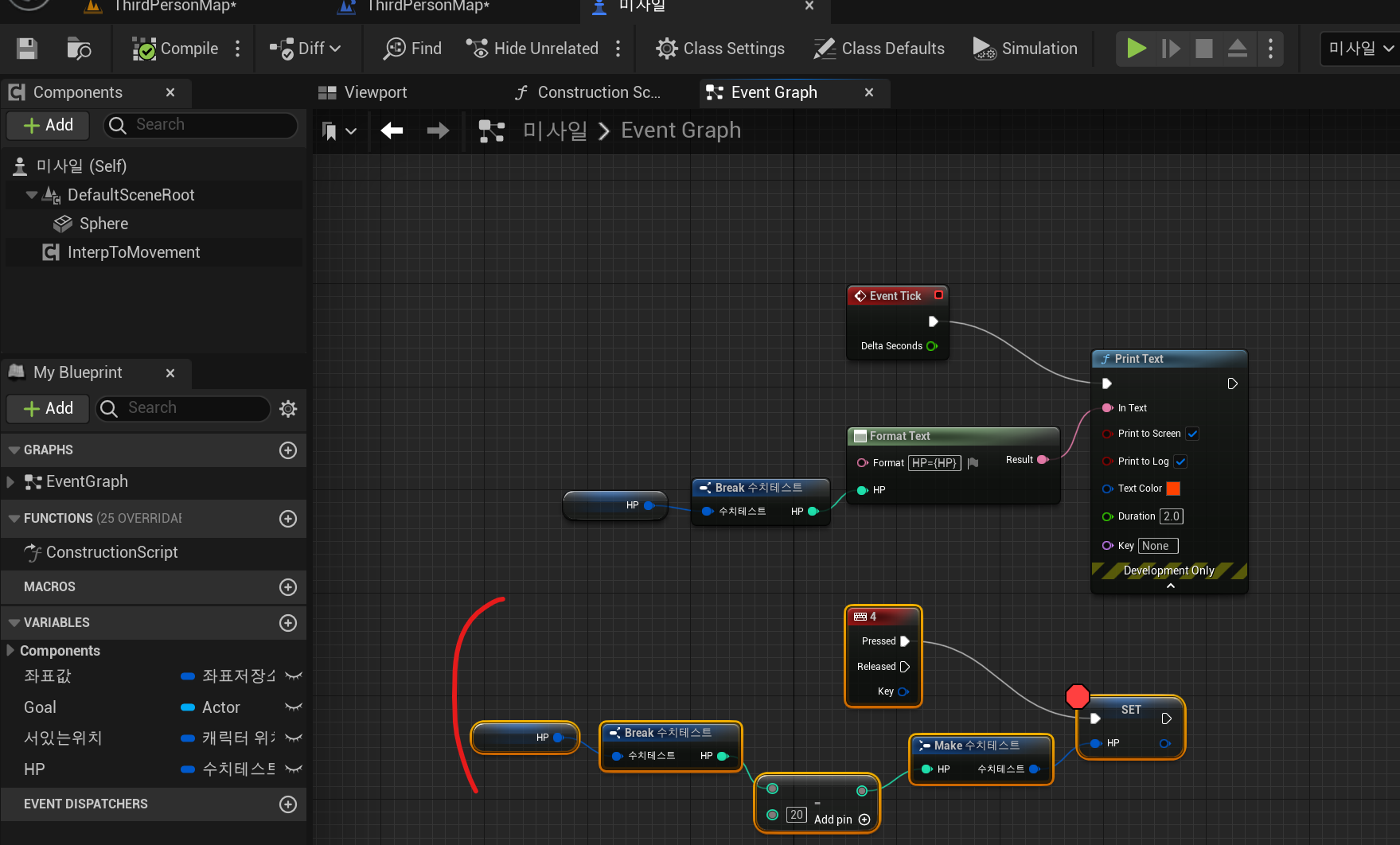
Task: Collapse the DefaultSceneRoot tree node
Action: (x=31, y=194)
